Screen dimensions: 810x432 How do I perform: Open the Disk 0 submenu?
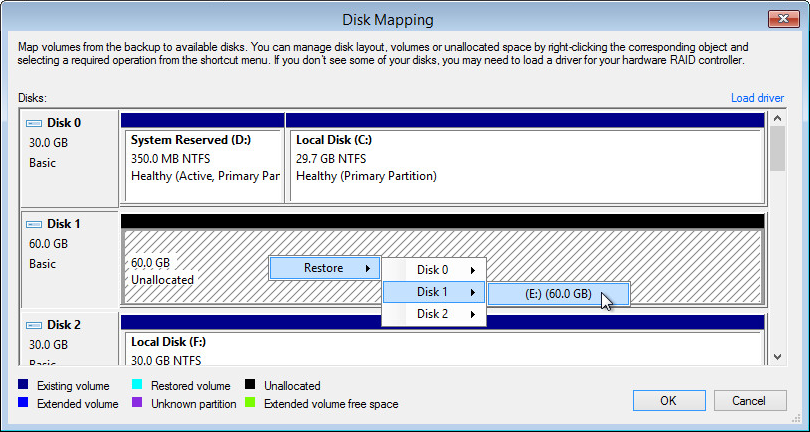pos(434,270)
